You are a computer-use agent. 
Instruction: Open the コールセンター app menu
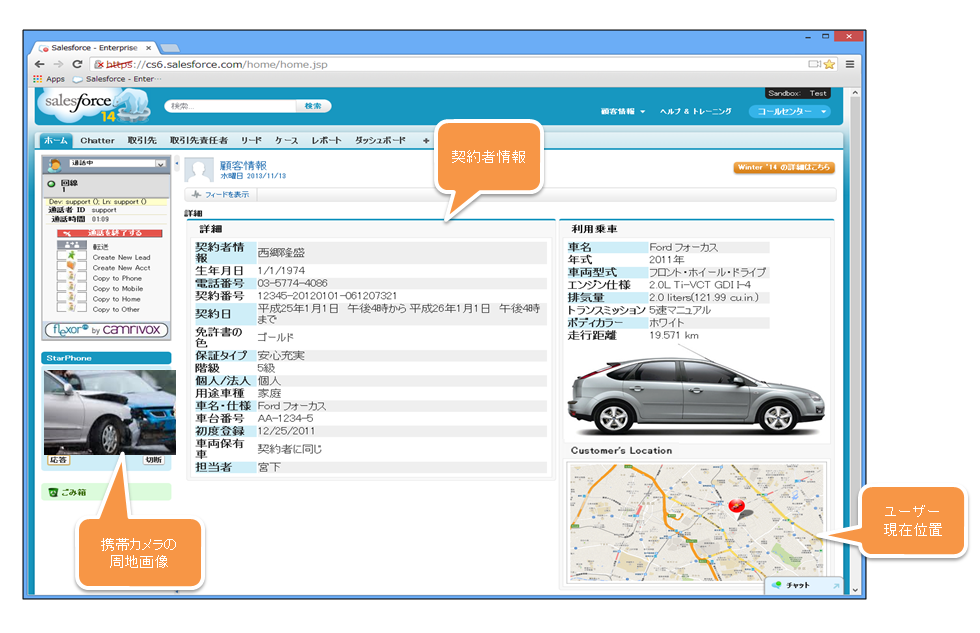coord(790,111)
